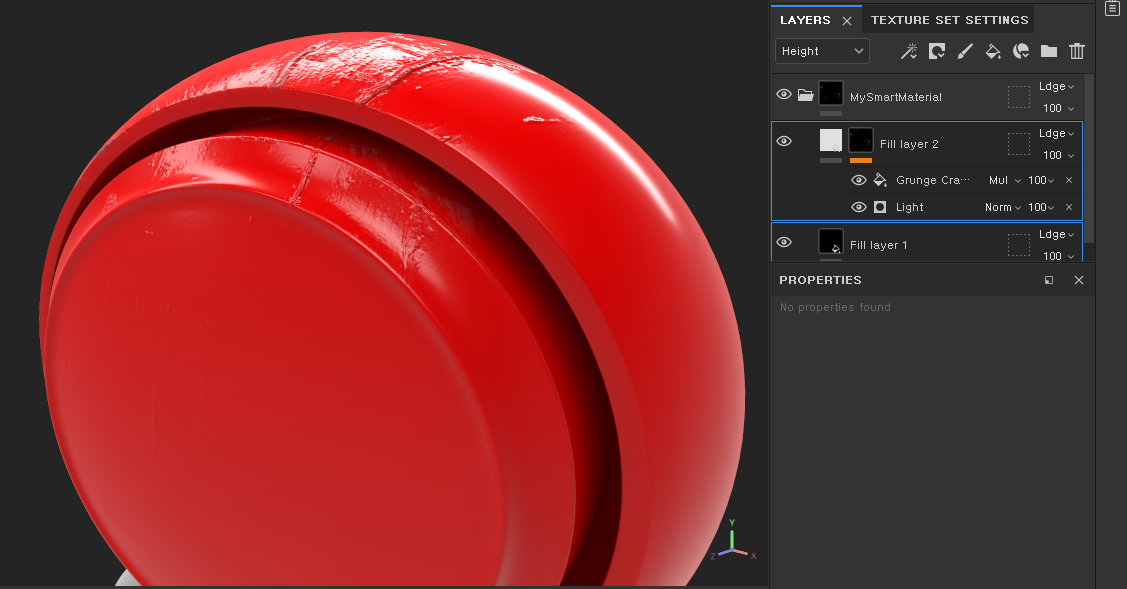The image size is (1127, 589).
Task: Click the add smart material icon
Action: coord(1021,51)
